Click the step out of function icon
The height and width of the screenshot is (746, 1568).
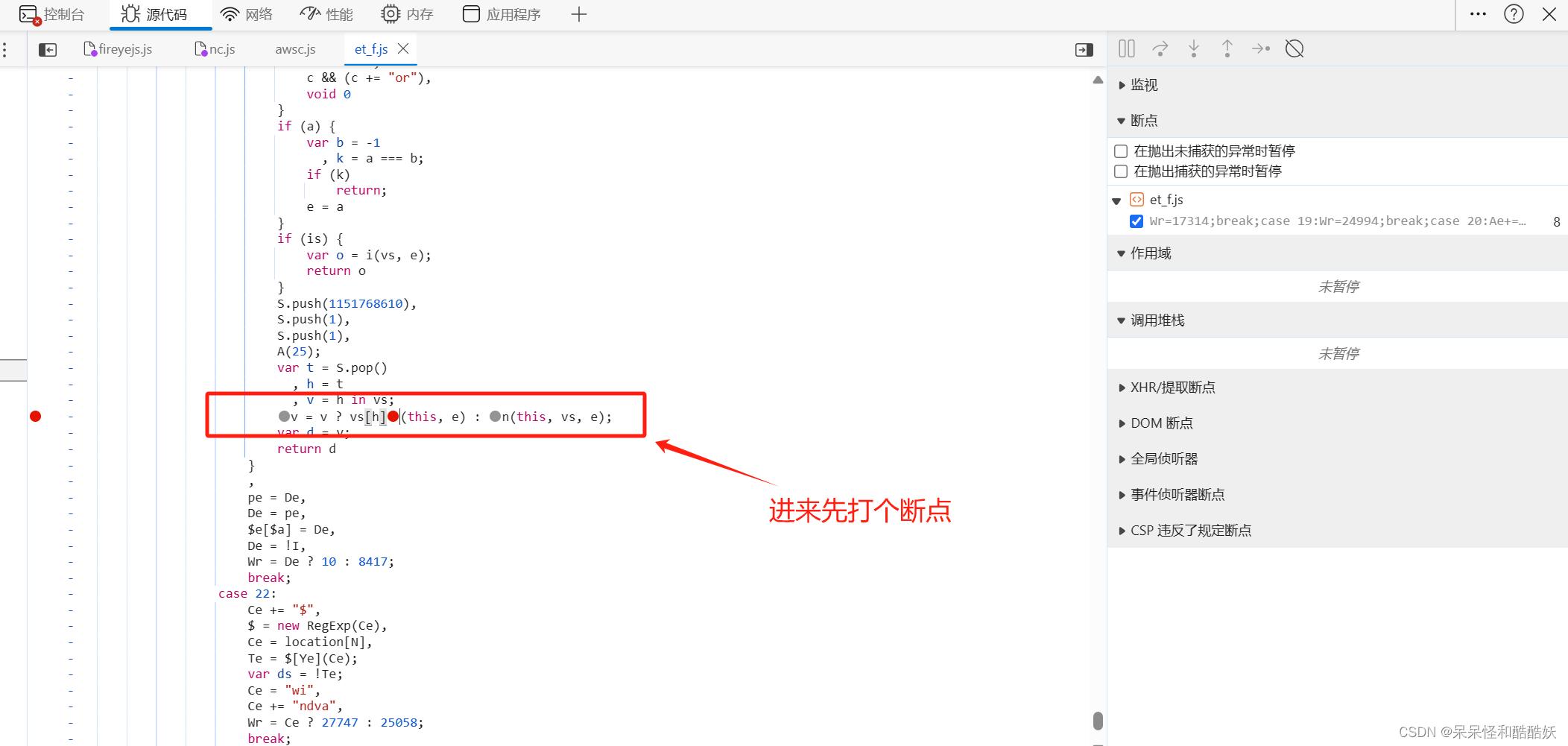point(1227,49)
